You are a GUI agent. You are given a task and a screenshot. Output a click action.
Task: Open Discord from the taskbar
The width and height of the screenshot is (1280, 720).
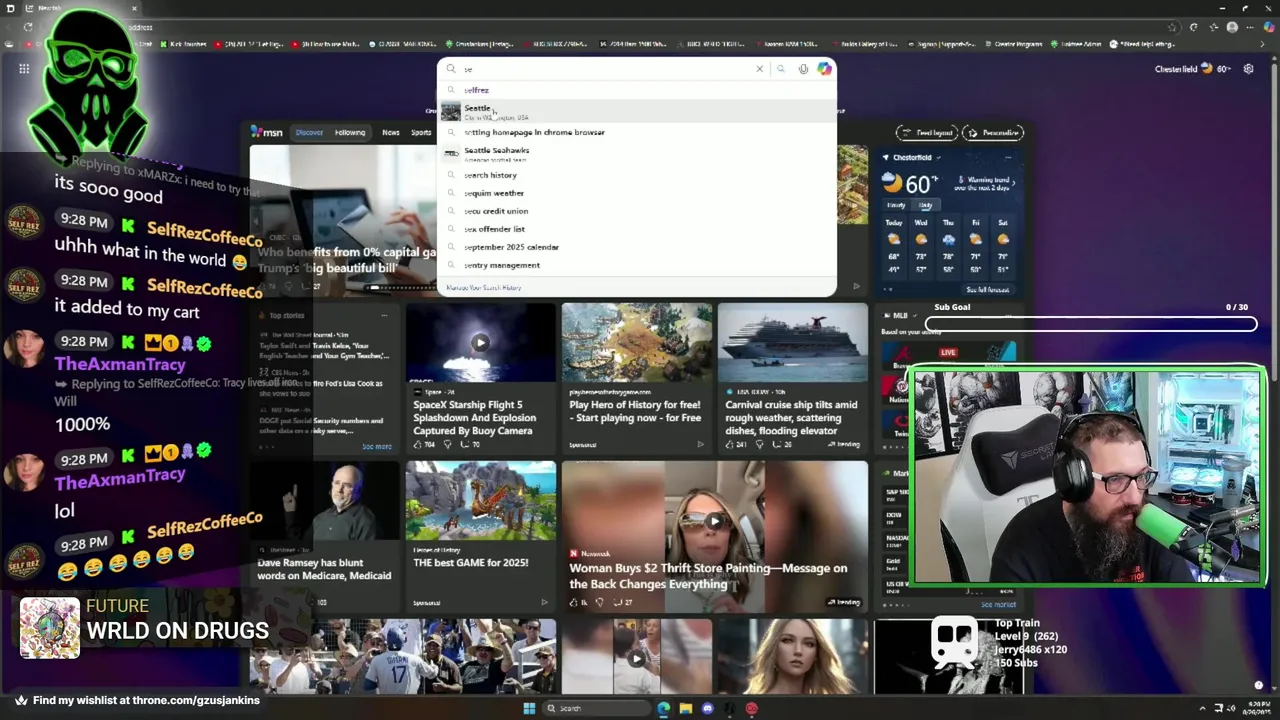pos(707,708)
